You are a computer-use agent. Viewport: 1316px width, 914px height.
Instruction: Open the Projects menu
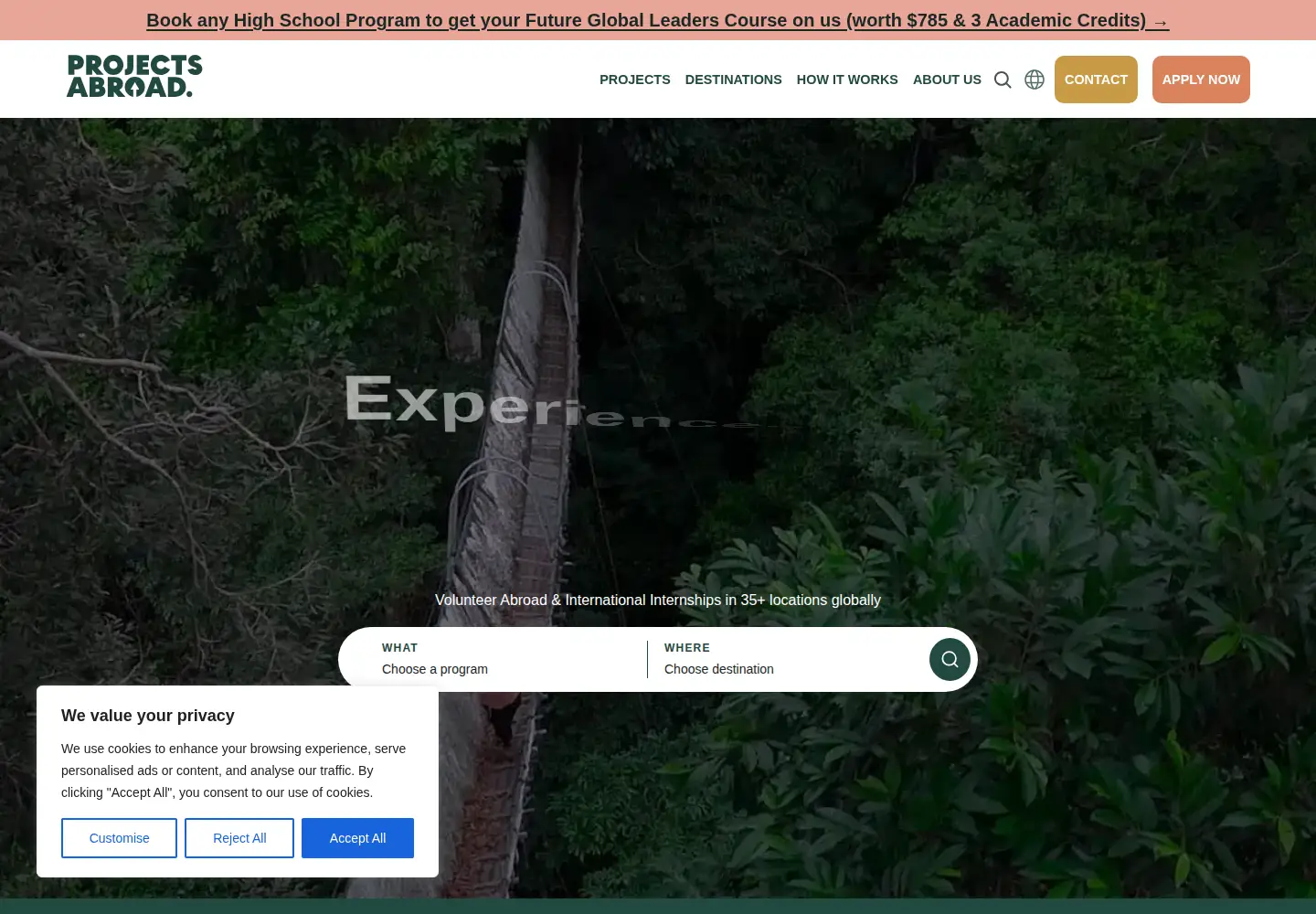pyautogui.click(x=635, y=80)
